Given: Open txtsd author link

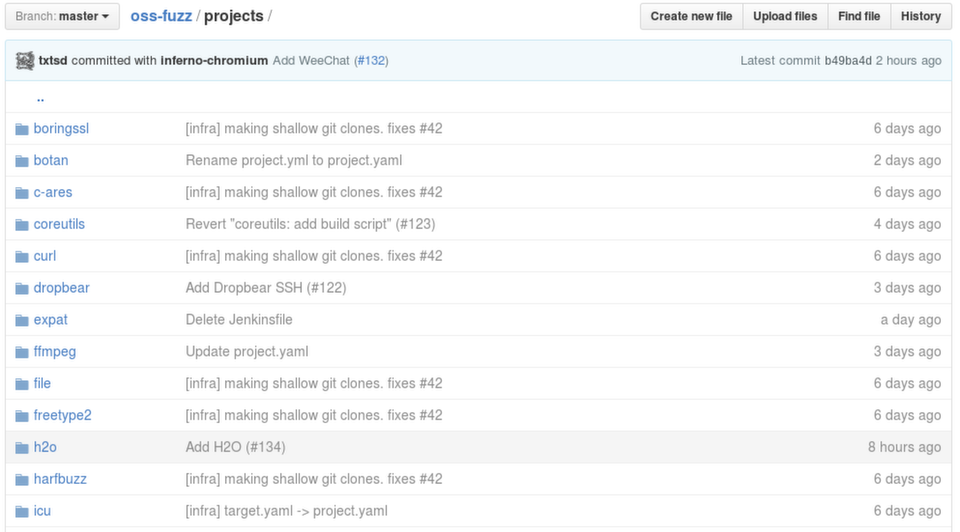Looking at the screenshot, I should click(53, 61).
